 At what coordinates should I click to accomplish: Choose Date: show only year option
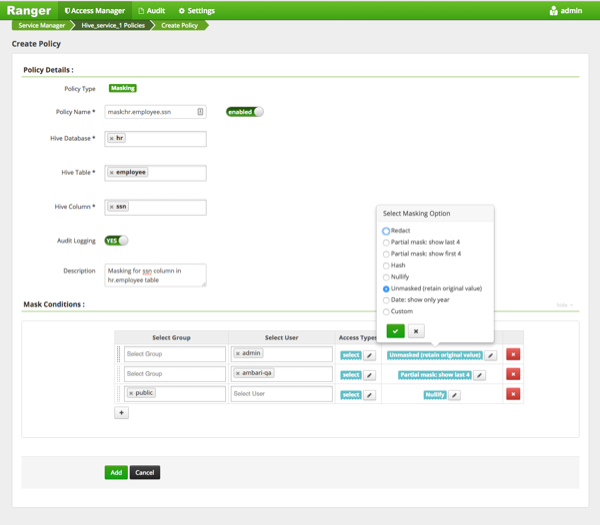pos(387,299)
